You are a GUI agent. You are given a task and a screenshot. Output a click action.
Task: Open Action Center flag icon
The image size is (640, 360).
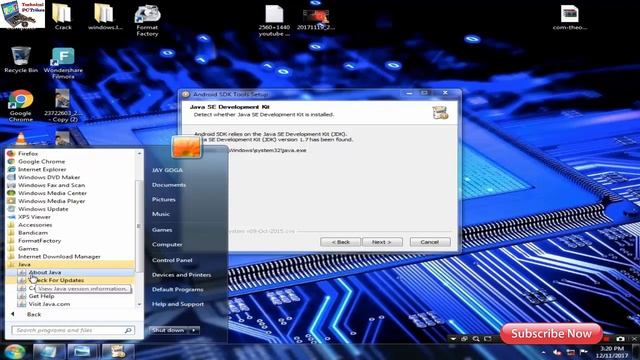point(584,352)
